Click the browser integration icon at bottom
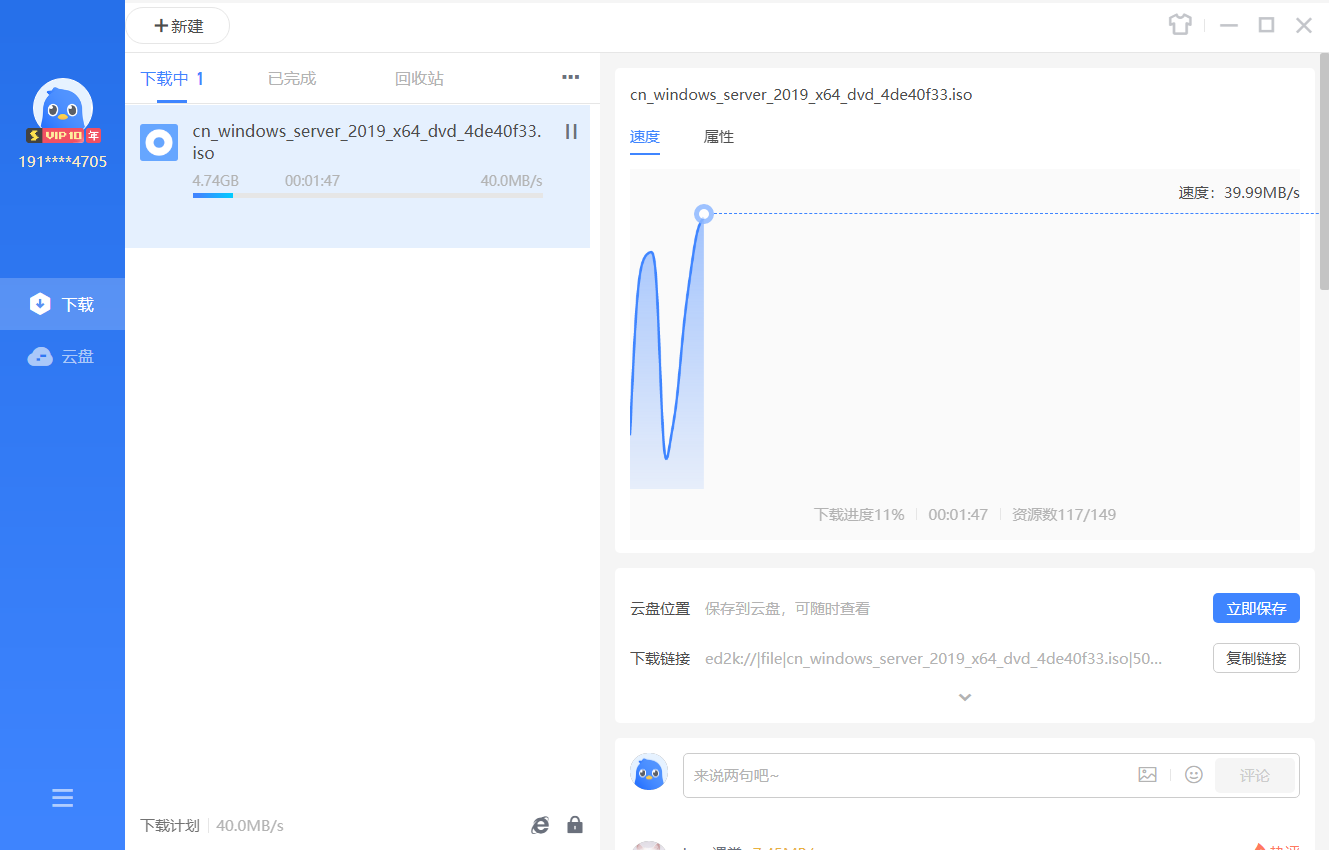1329x850 pixels. (540, 825)
